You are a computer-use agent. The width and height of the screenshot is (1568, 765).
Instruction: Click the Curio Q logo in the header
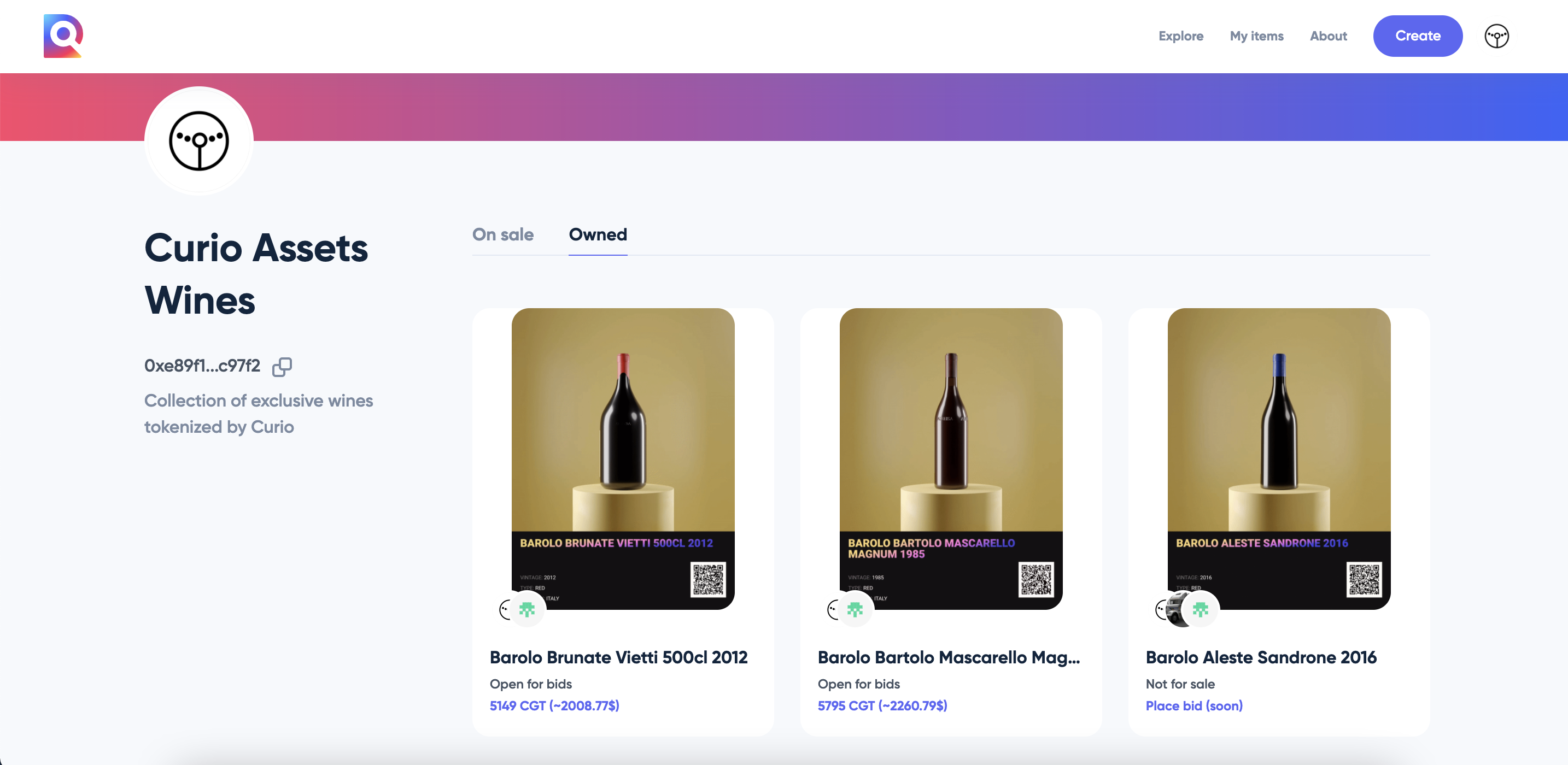tap(63, 36)
